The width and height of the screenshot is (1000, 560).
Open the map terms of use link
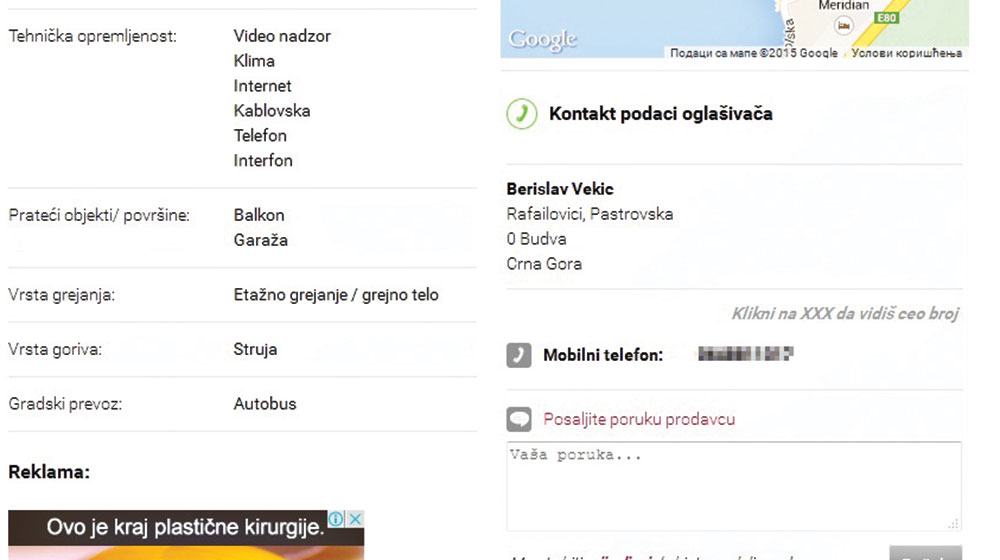tap(906, 53)
